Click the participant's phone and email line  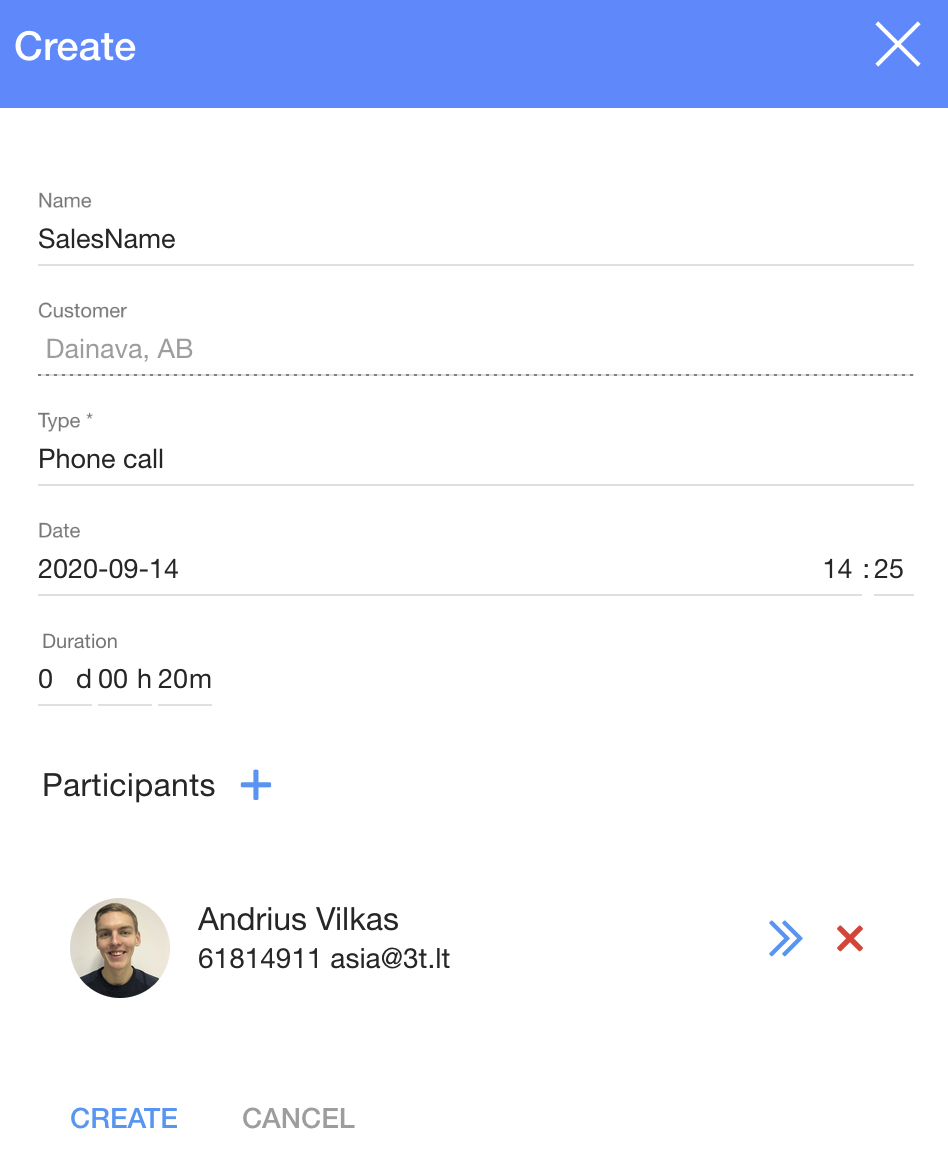[x=324, y=959]
